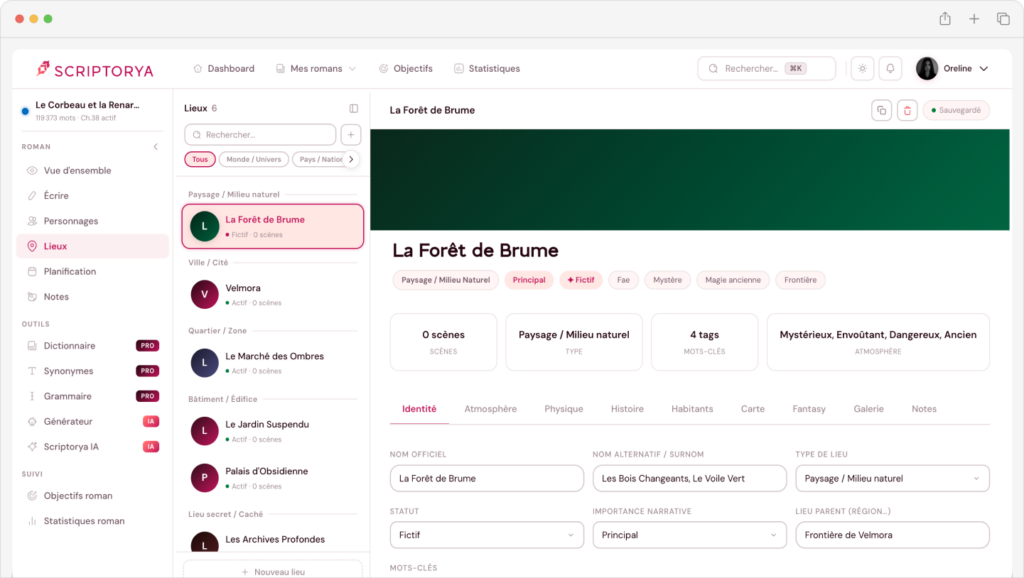Open a new tab with plus icon
Screen dimensions: 1024x578
[x=974, y=19]
